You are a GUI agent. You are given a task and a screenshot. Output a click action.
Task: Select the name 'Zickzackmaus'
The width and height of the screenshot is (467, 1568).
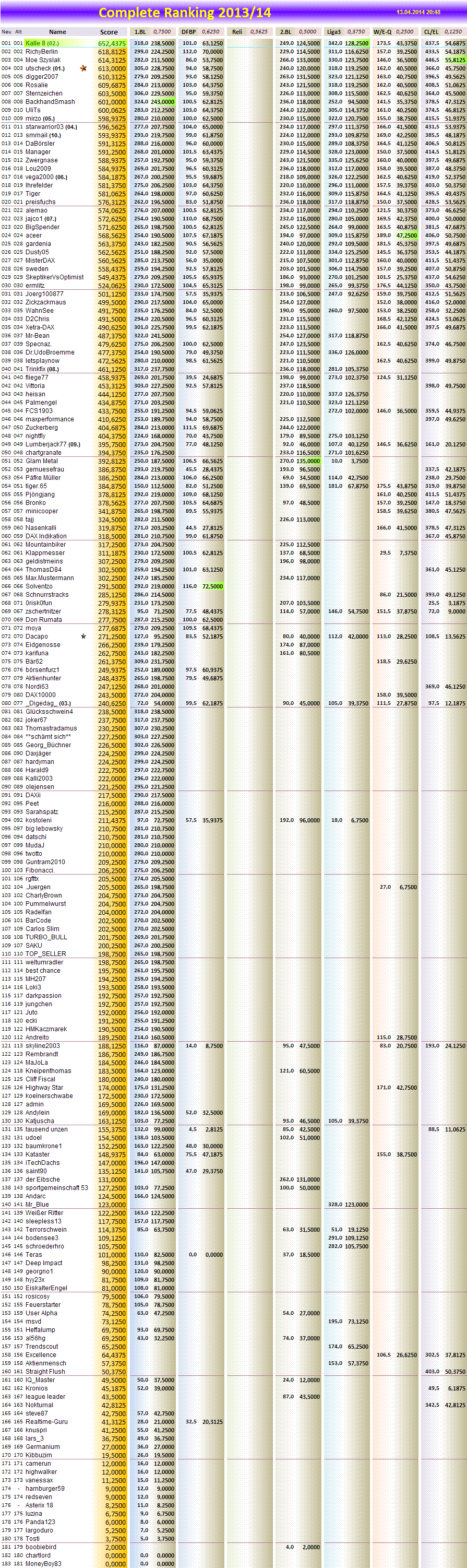[x=45, y=302]
